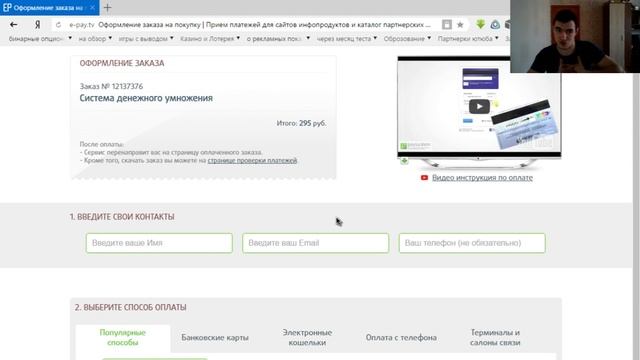
Task: Expand the на обзор bookmarks folder
Action: click(95, 38)
